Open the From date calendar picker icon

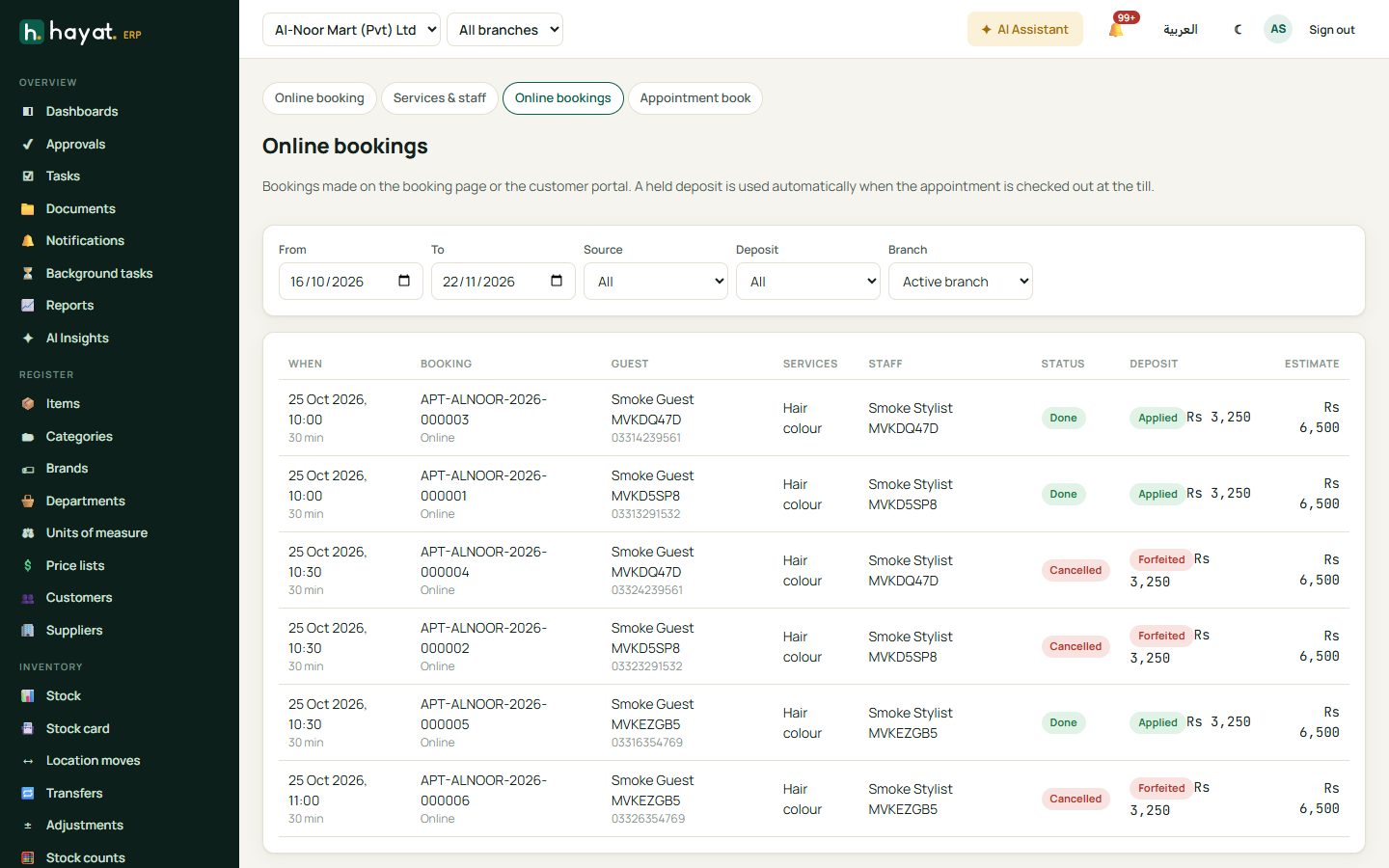click(404, 281)
